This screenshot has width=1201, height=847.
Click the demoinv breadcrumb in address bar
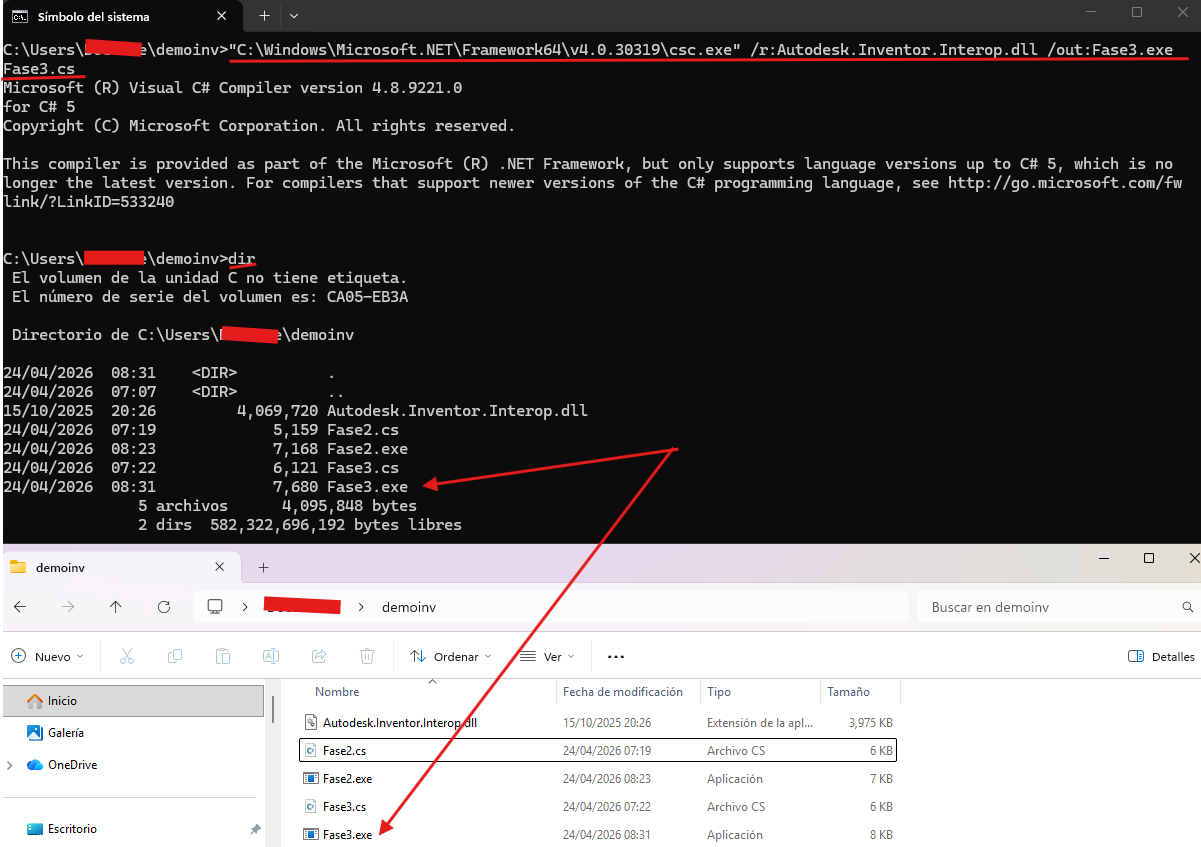(x=409, y=607)
